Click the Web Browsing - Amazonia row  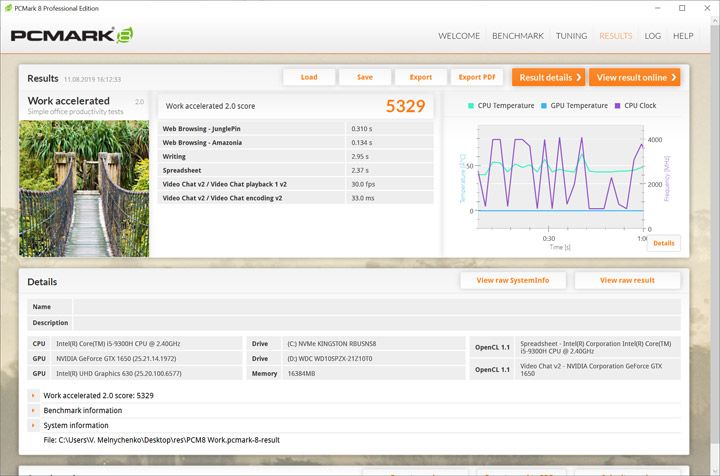296,142
